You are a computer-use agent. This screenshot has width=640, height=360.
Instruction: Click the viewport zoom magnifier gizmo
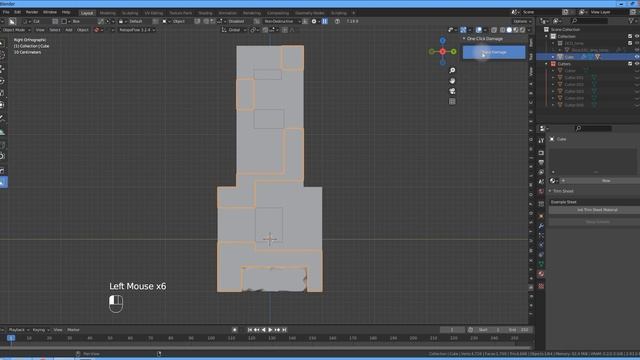(452, 71)
